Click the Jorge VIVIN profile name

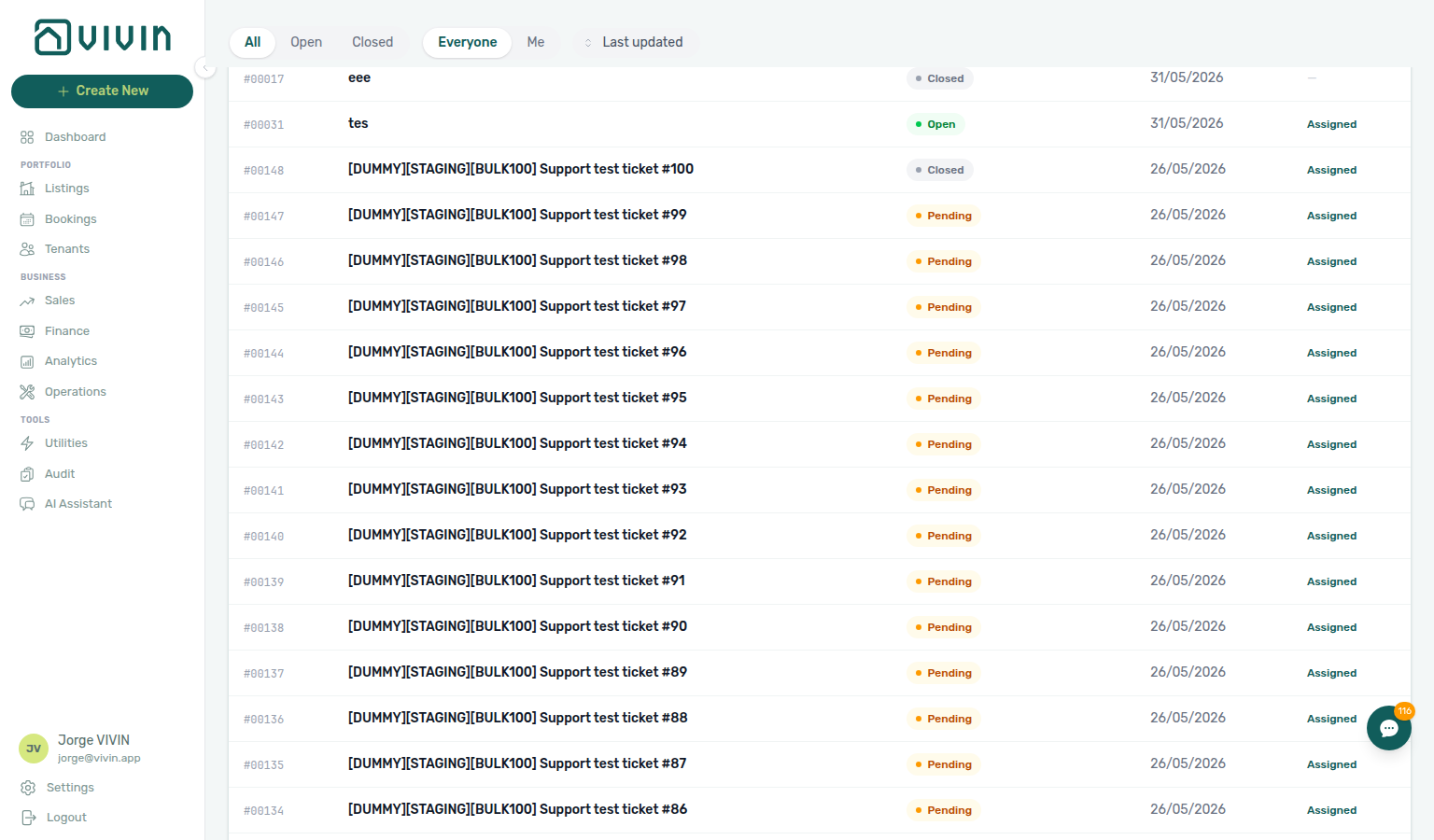click(93, 740)
